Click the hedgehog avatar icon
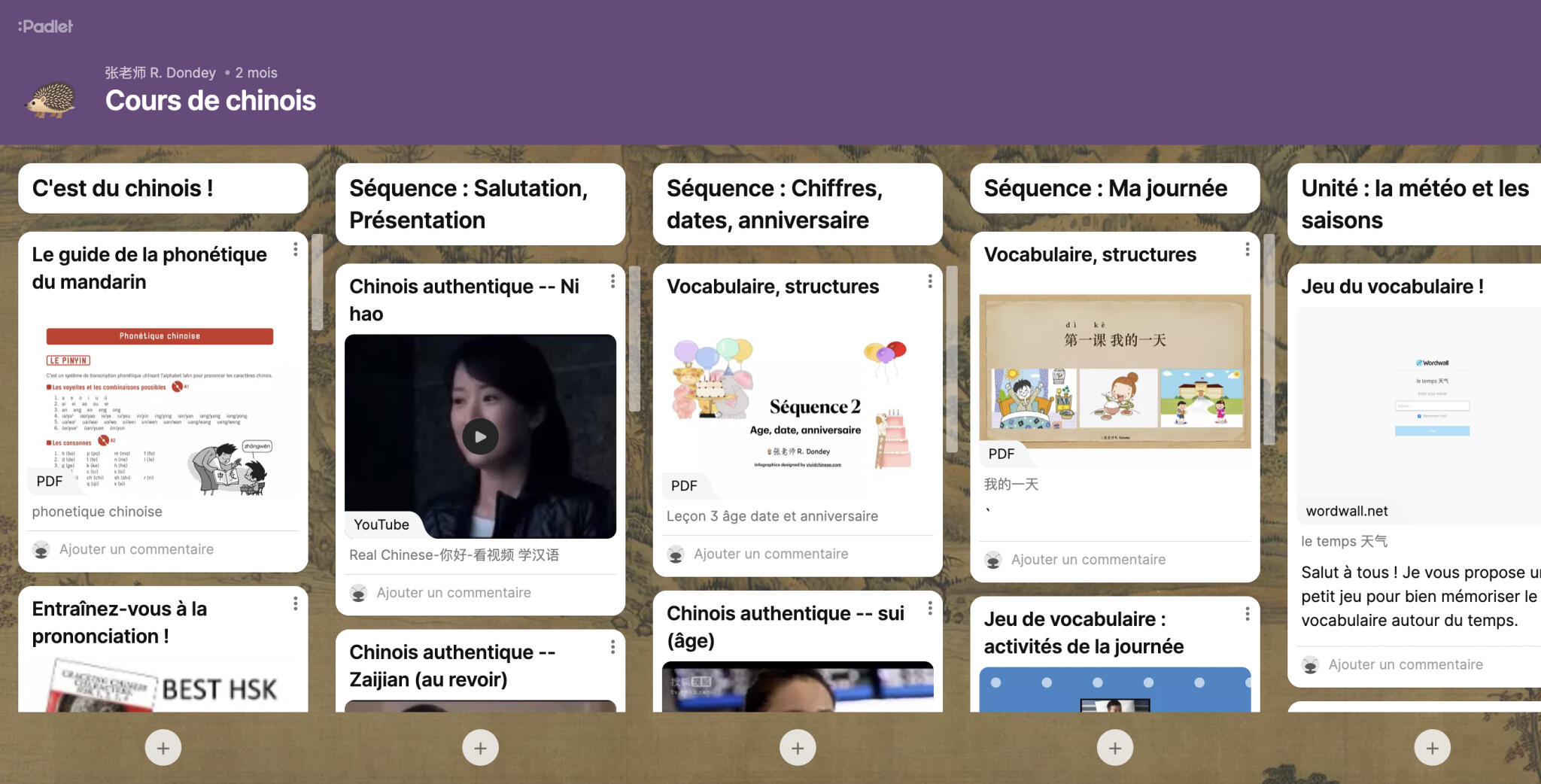 pyautogui.click(x=51, y=100)
